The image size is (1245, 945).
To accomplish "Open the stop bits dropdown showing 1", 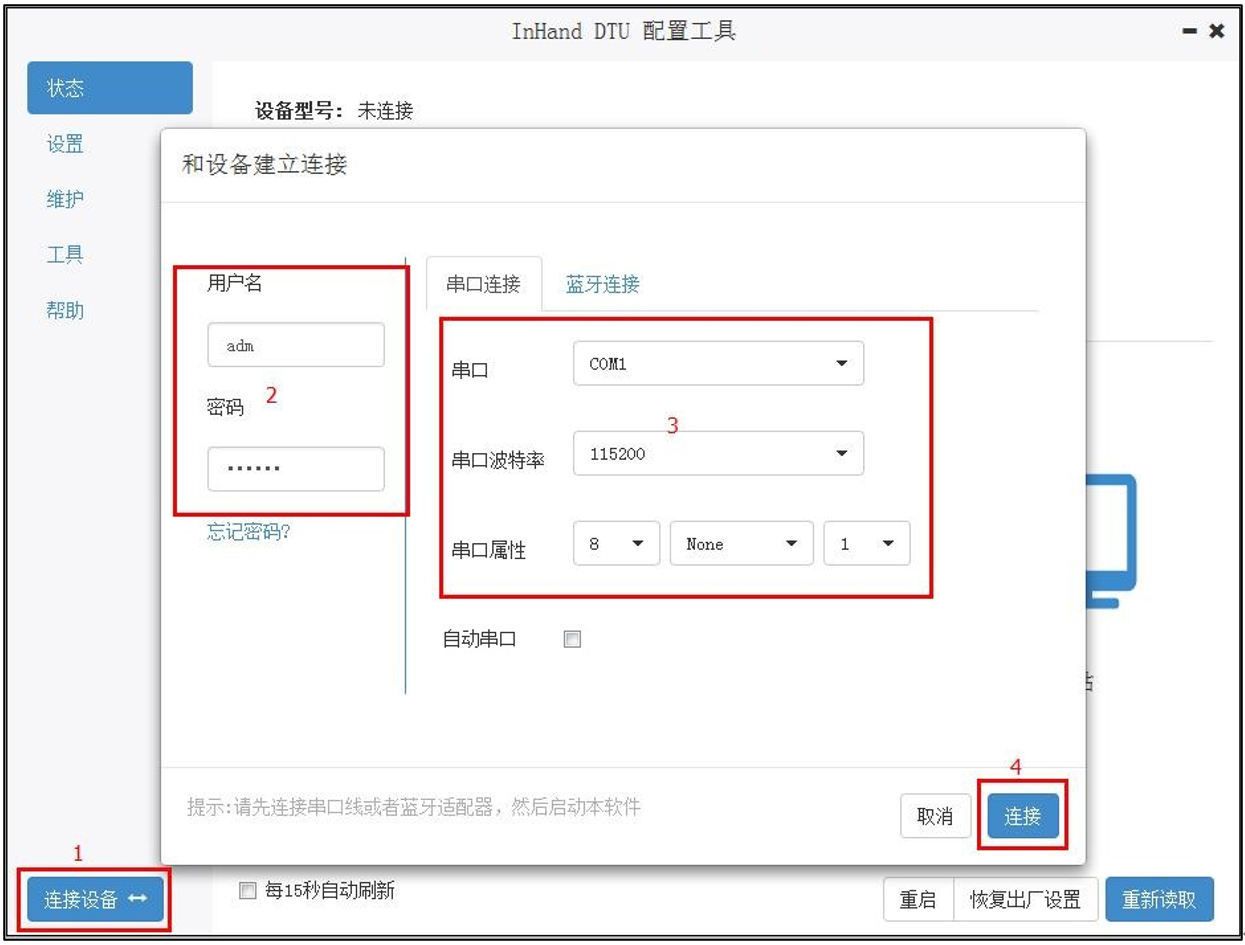I will click(867, 544).
